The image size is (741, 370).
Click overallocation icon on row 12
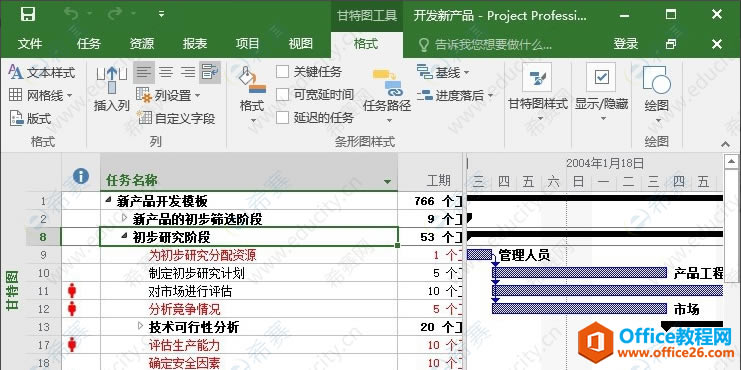tap(72, 309)
